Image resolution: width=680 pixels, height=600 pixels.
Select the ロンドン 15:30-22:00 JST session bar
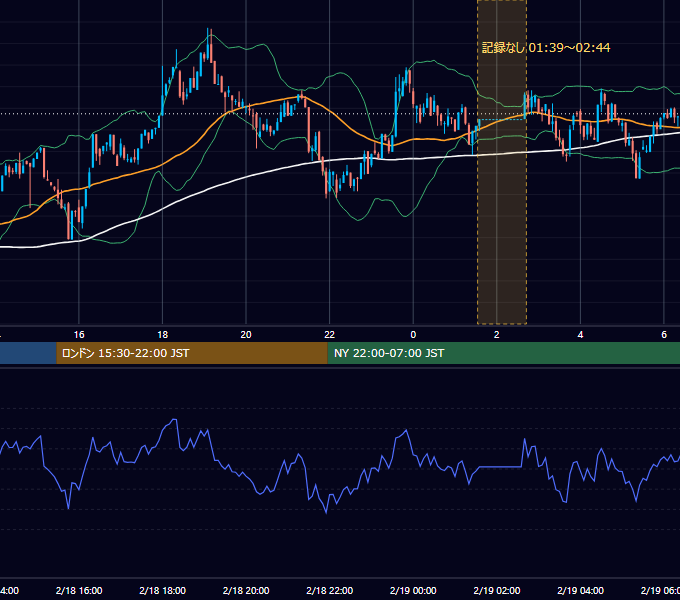(x=192, y=353)
